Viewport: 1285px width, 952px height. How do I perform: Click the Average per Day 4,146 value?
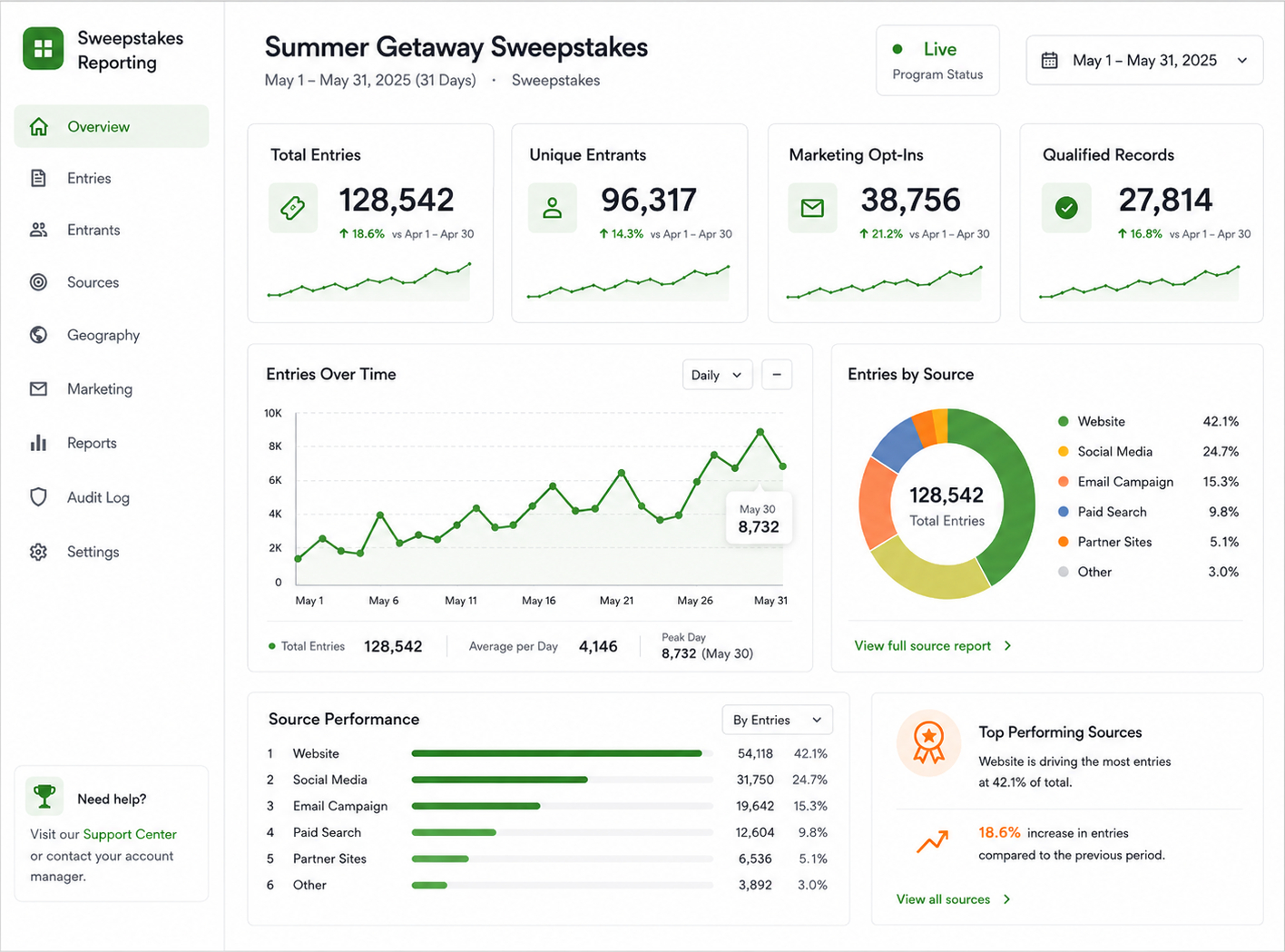pyautogui.click(x=598, y=646)
